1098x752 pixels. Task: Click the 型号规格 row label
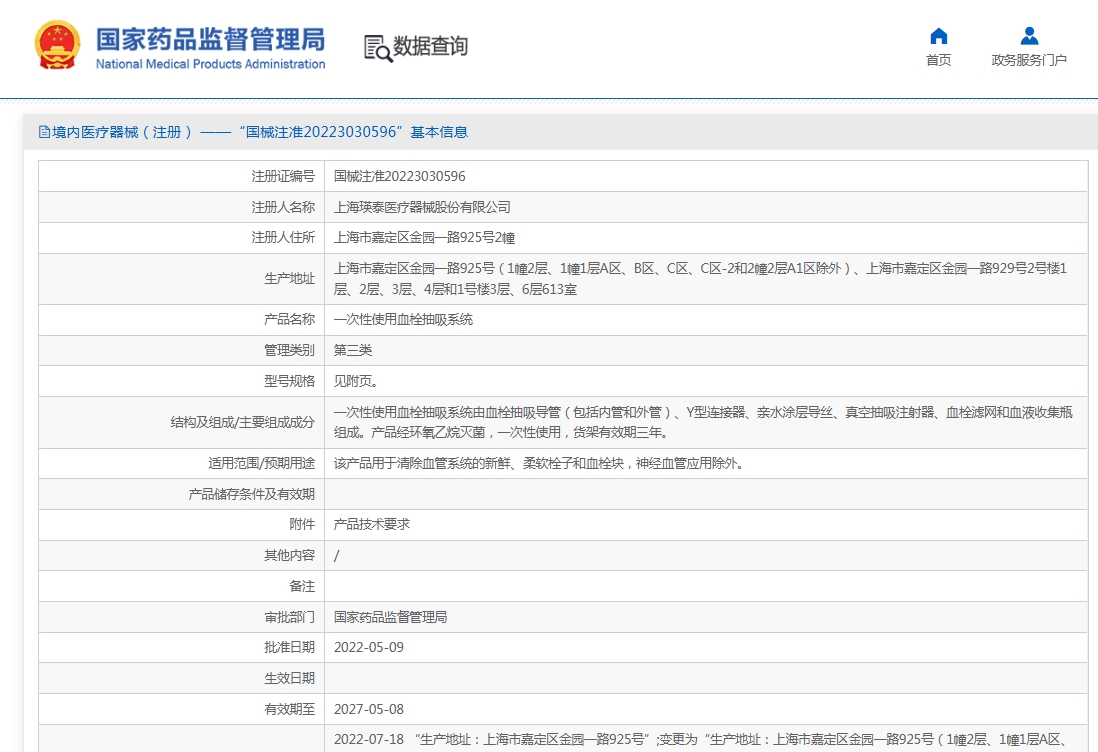pos(290,381)
